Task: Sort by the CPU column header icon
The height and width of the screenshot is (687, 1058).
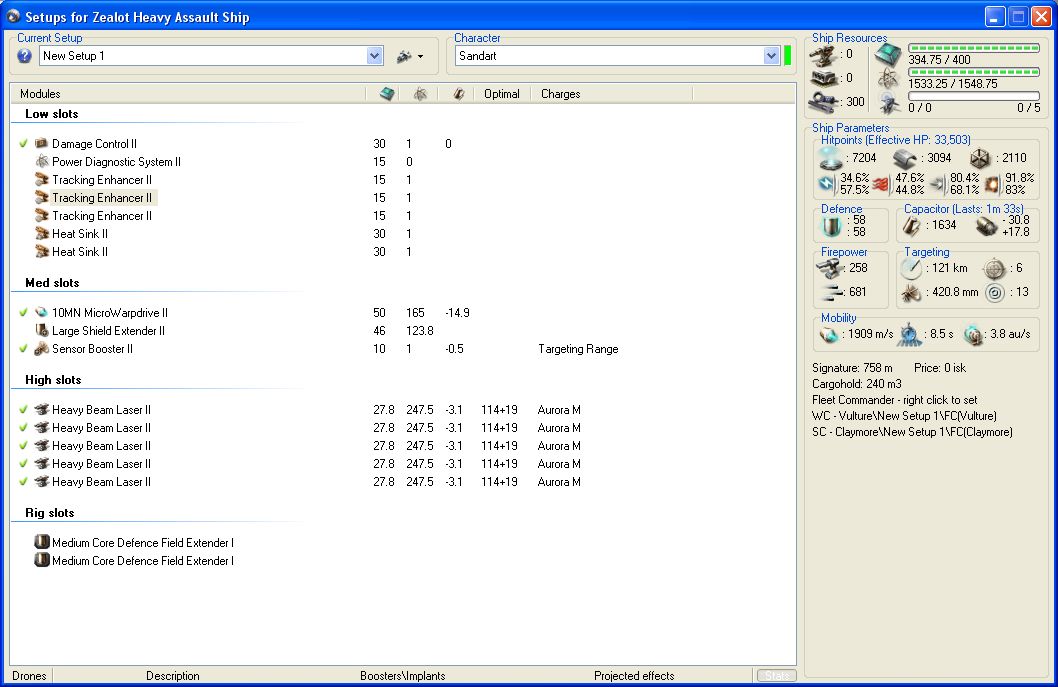Action: 387,94
